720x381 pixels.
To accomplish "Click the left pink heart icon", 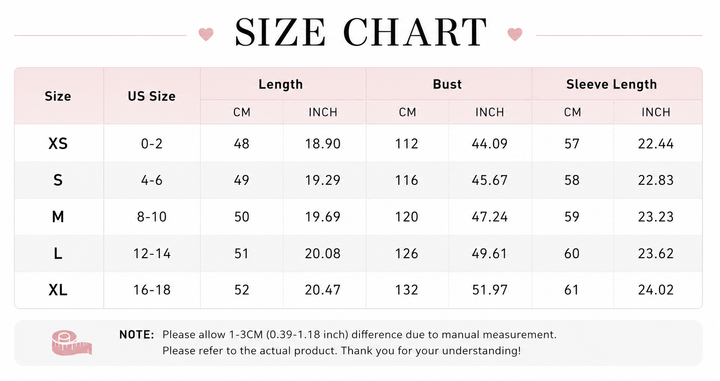I will tap(206, 34).
